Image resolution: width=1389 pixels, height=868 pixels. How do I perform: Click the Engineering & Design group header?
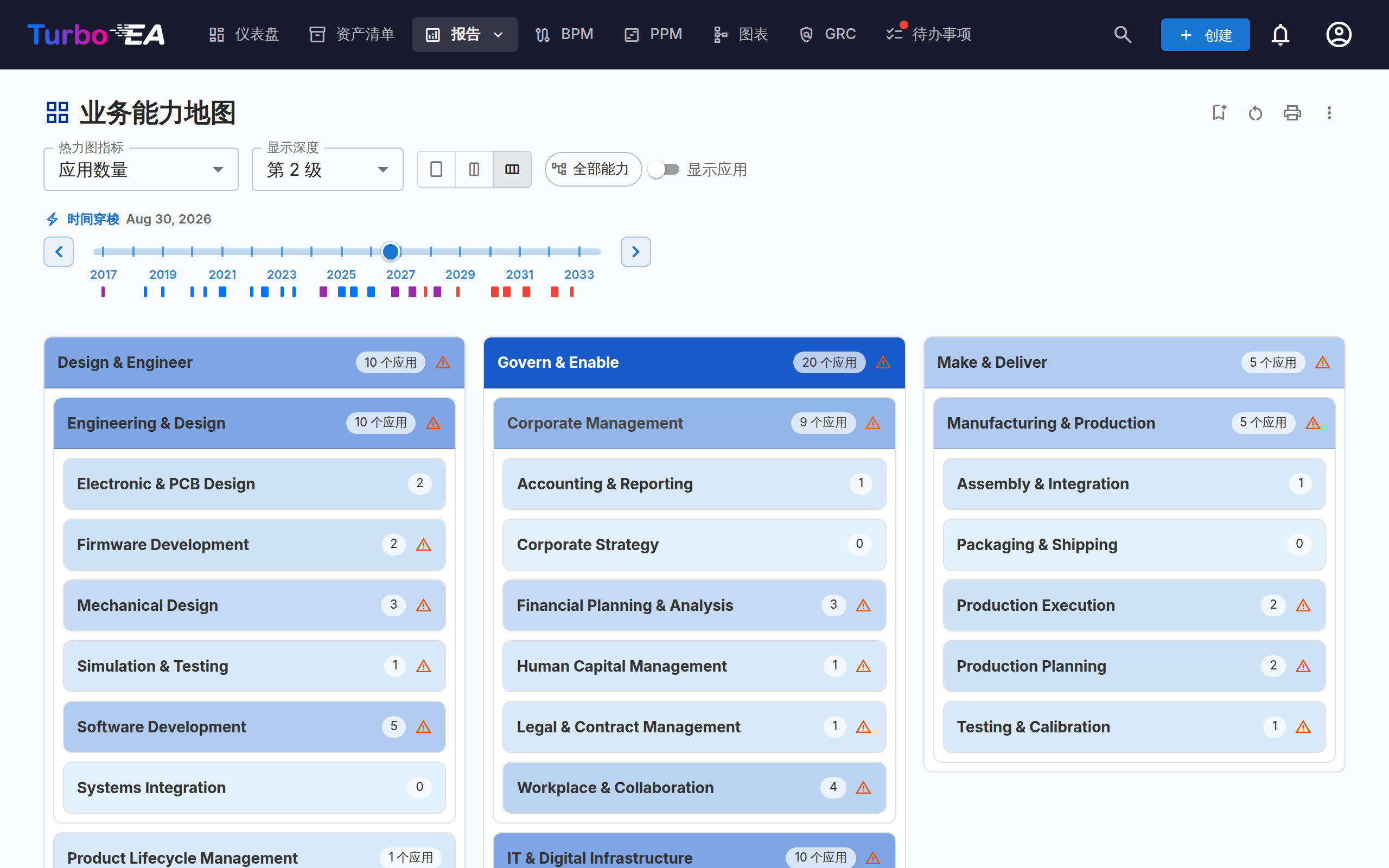click(254, 423)
